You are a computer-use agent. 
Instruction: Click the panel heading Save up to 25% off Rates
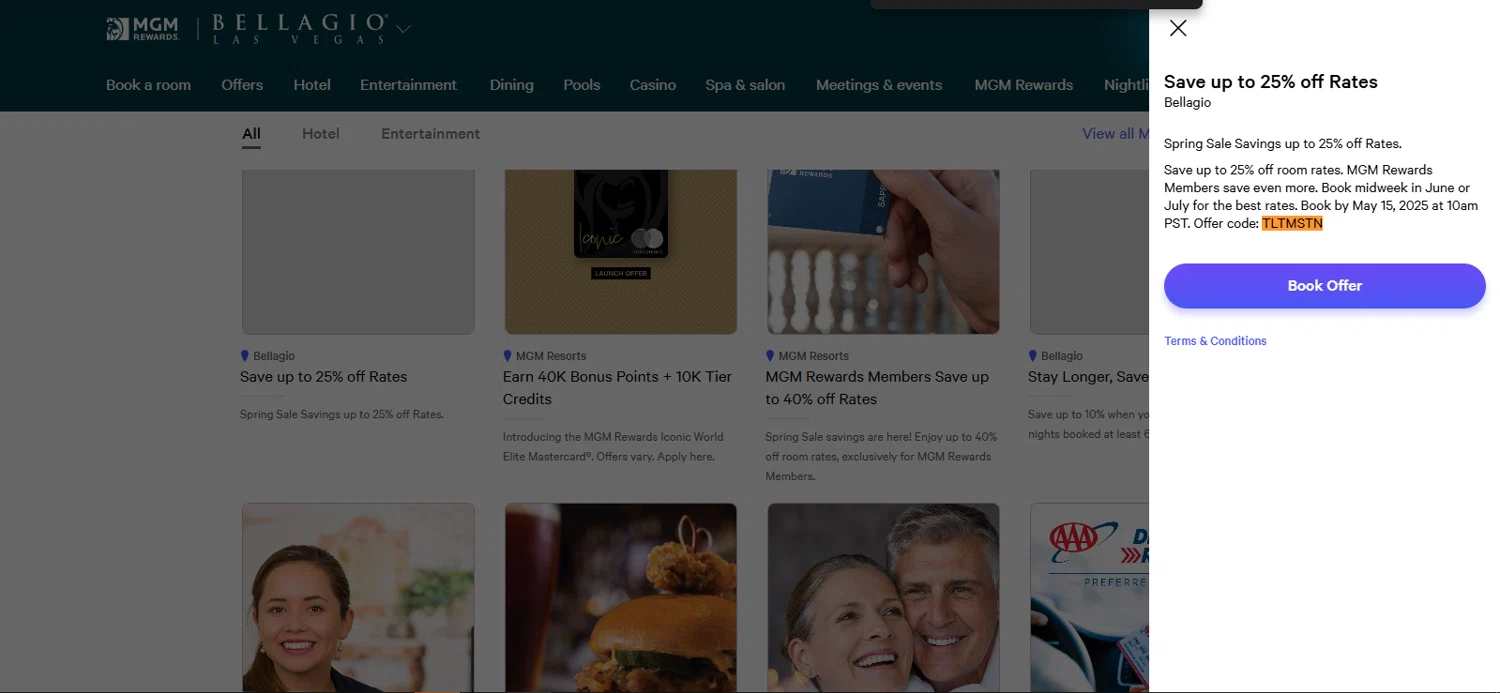tap(1270, 82)
